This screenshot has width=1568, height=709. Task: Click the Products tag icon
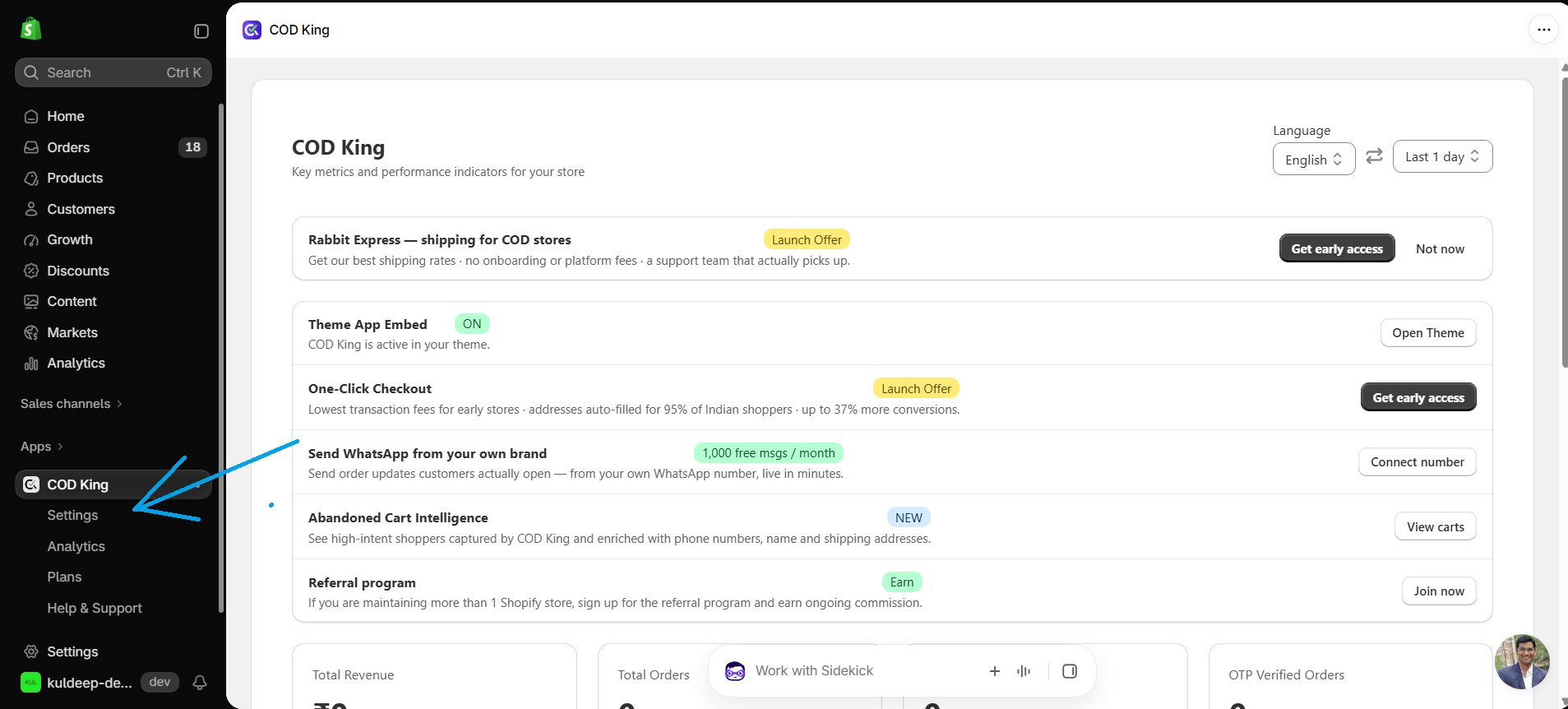(x=31, y=178)
